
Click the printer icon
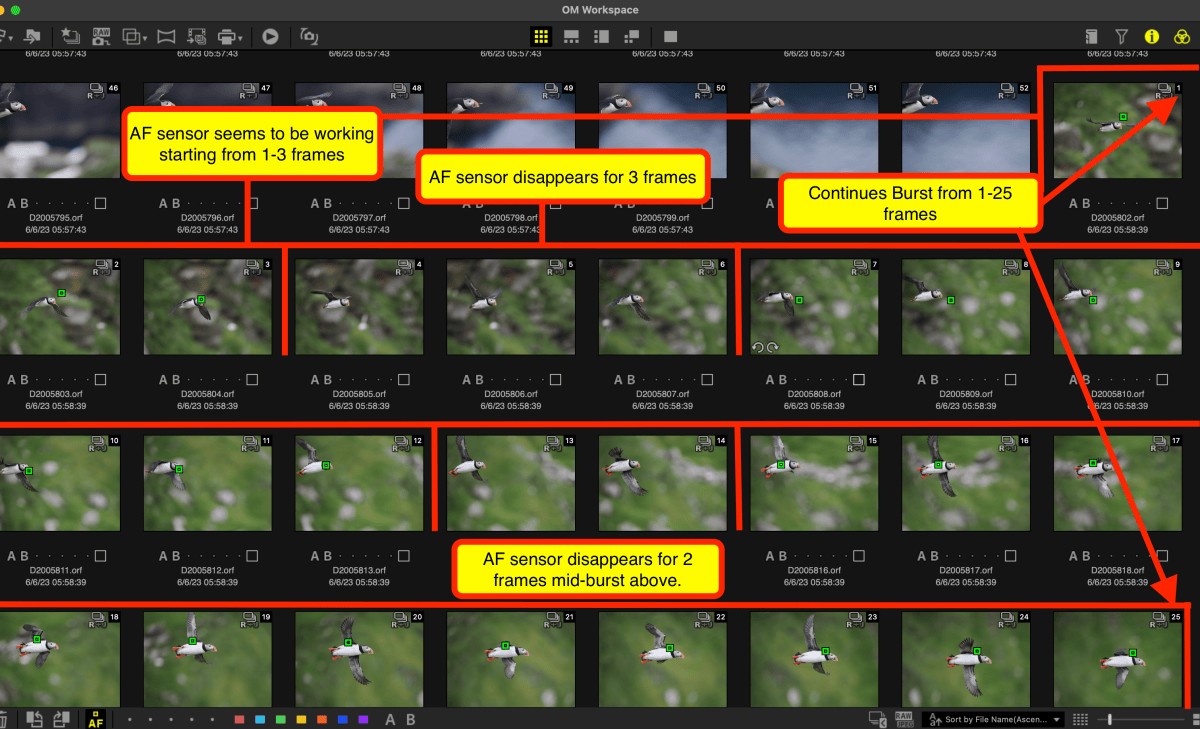pyautogui.click(x=227, y=36)
